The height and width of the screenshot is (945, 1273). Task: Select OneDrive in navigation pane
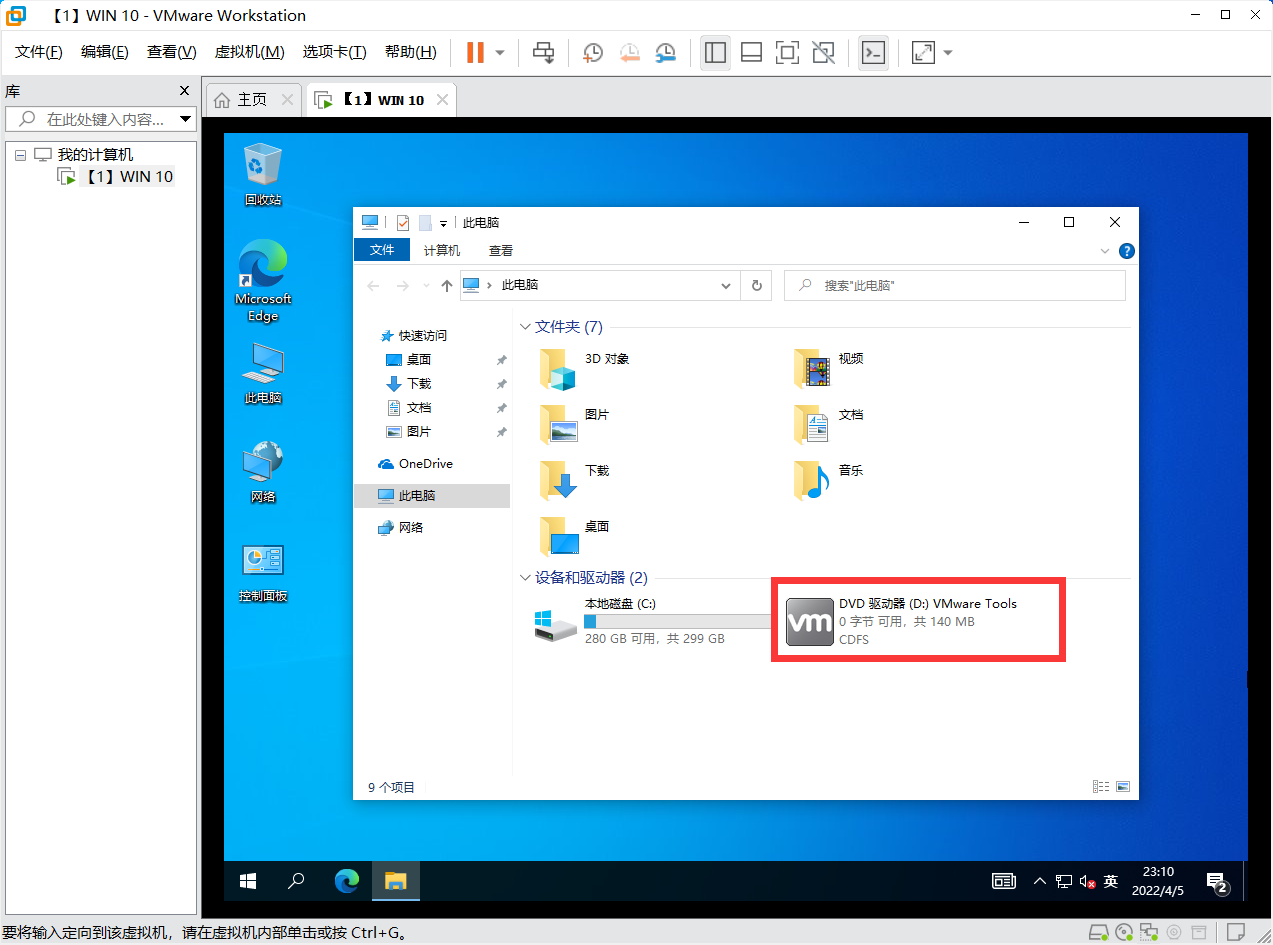(416, 464)
